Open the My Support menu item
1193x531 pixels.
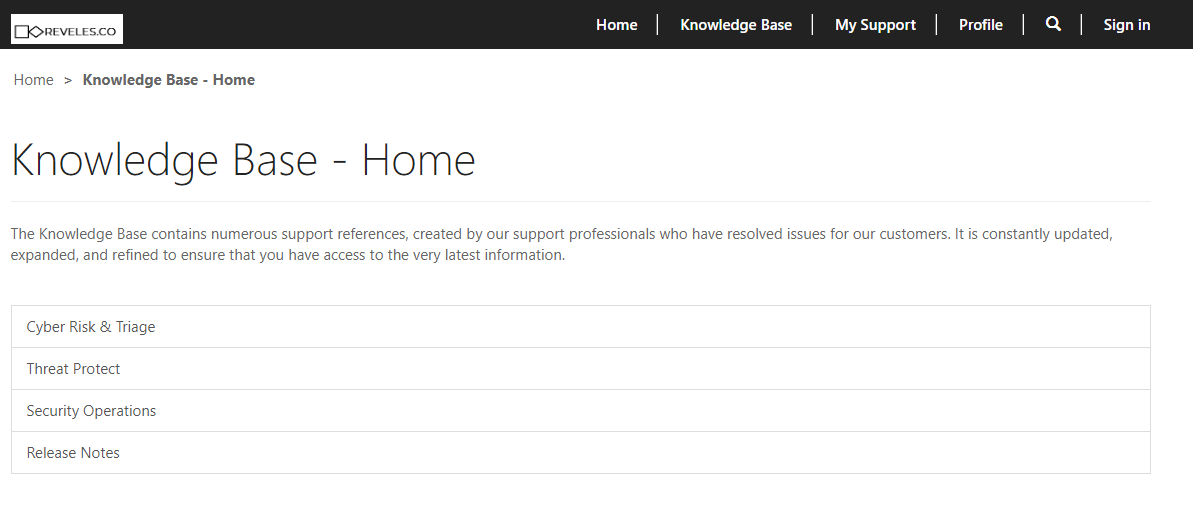click(x=875, y=25)
